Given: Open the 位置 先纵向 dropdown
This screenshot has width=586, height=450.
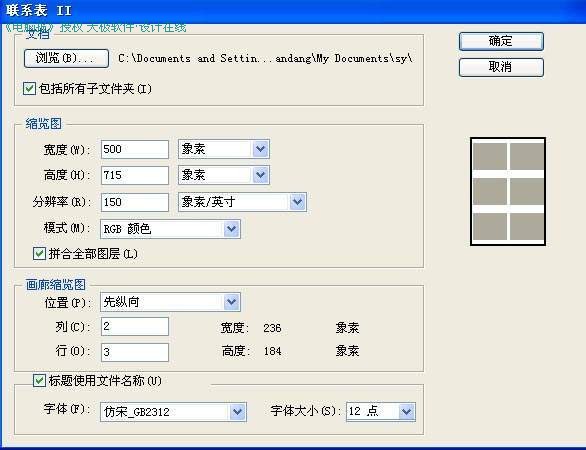Looking at the screenshot, I should [170, 302].
